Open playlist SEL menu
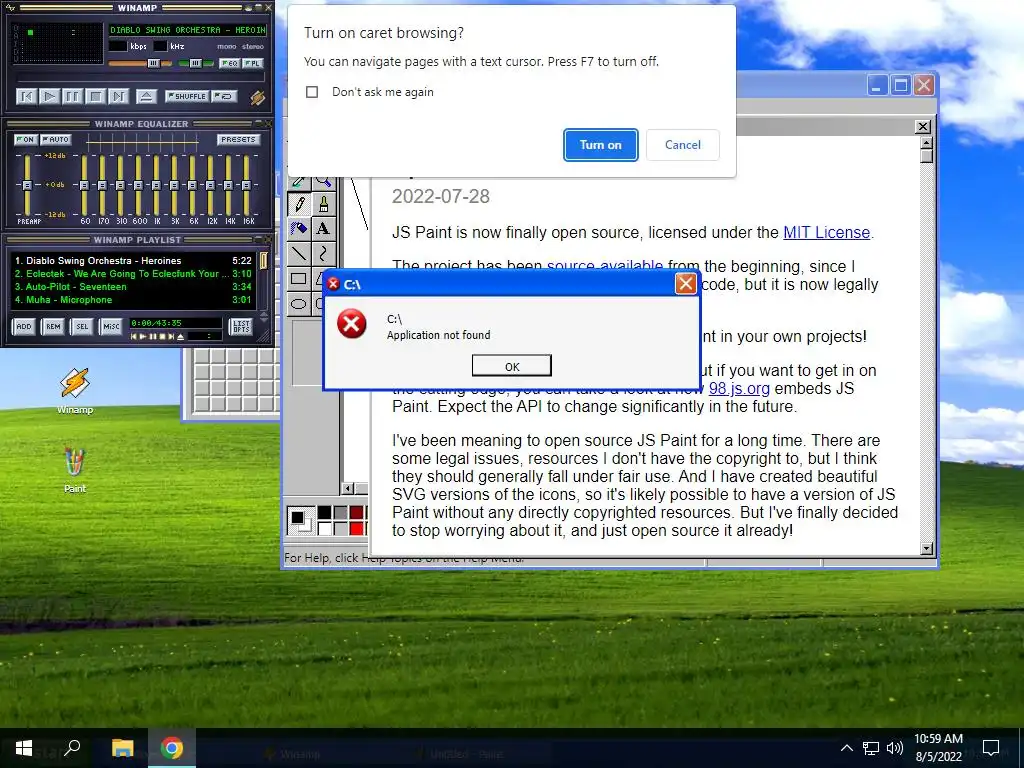This screenshot has height=768, width=1024. pyautogui.click(x=82, y=326)
